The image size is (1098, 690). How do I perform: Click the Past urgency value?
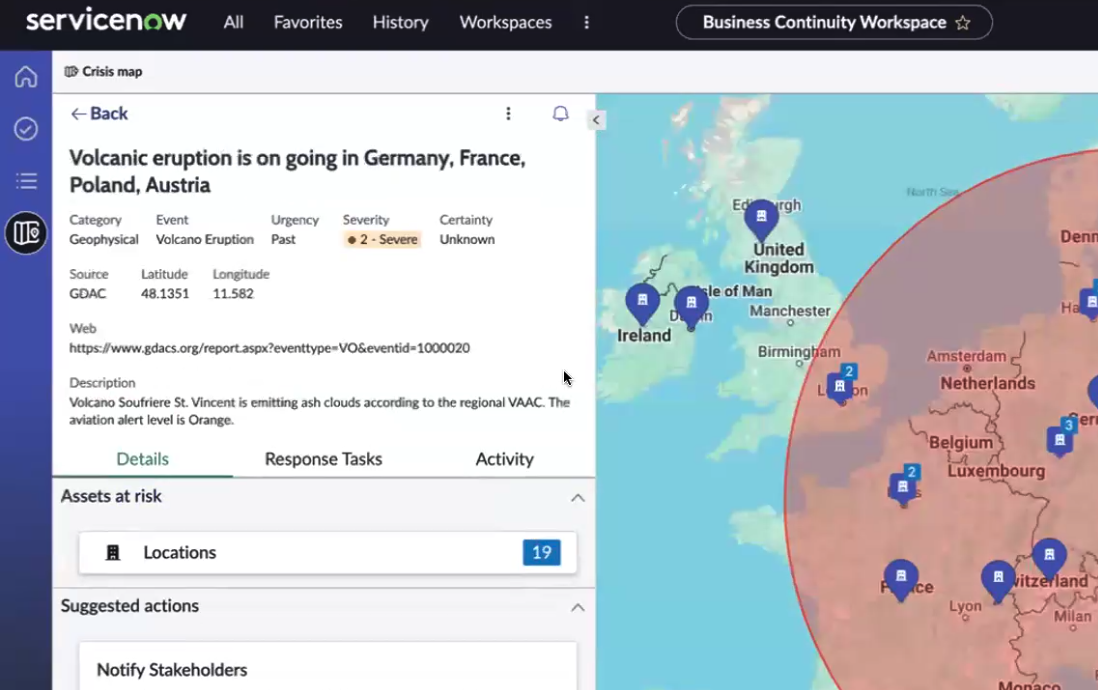click(283, 240)
